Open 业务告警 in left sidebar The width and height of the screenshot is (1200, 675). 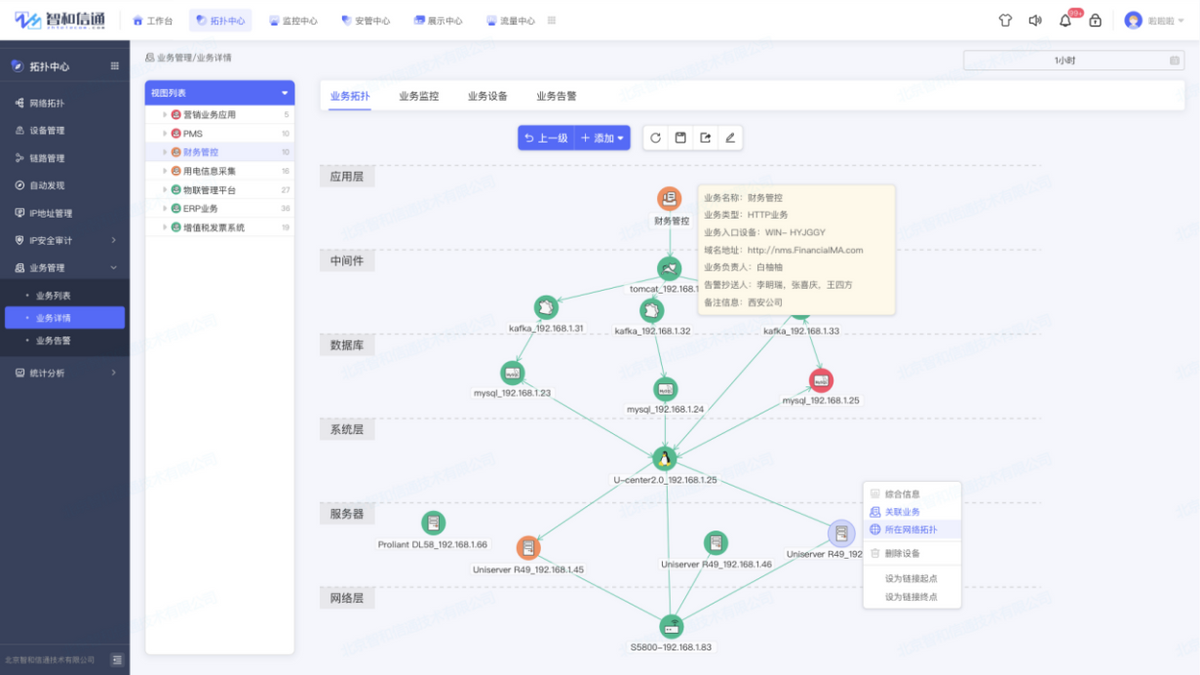tap(53, 340)
